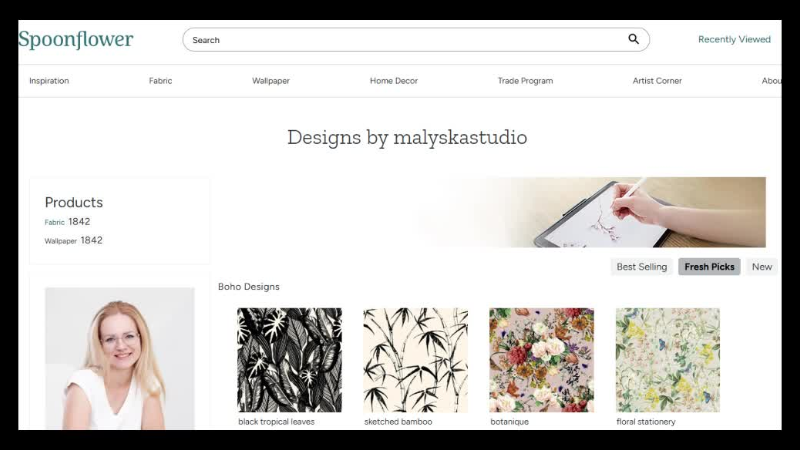The width and height of the screenshot is (800, 450).
Task: Open the Artist Corner menu
Action: pyautogui.click(x=657, y=81)
